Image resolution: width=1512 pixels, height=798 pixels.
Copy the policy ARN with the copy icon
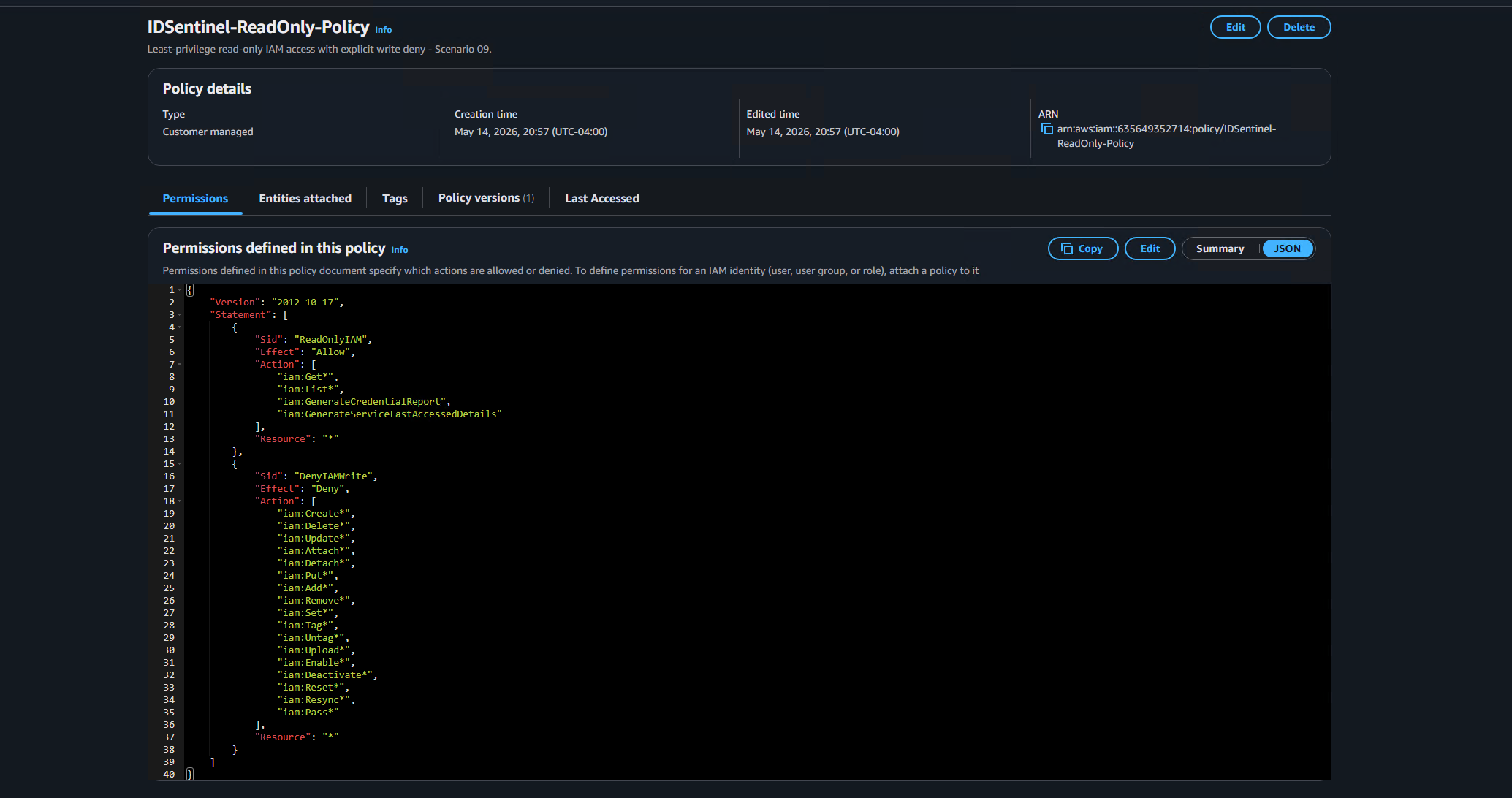click(x=1046, y=129)
